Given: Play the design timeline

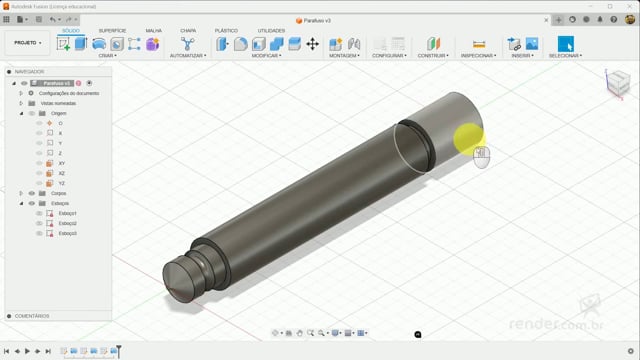Looking at the screenshot, I should click(x=27, y=351).
